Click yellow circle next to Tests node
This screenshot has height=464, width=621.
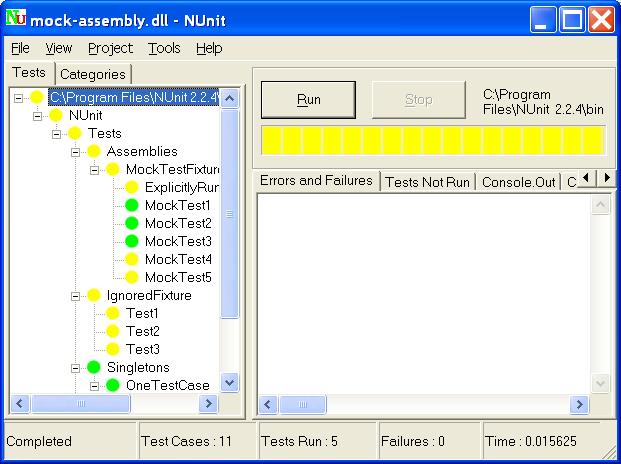pyautogui.click(x=74, y=133)
